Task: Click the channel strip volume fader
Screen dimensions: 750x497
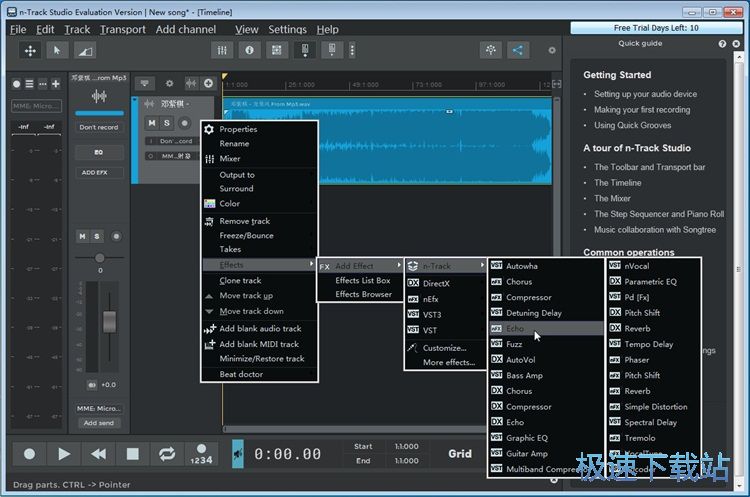Action: click(x=109, y=322)
